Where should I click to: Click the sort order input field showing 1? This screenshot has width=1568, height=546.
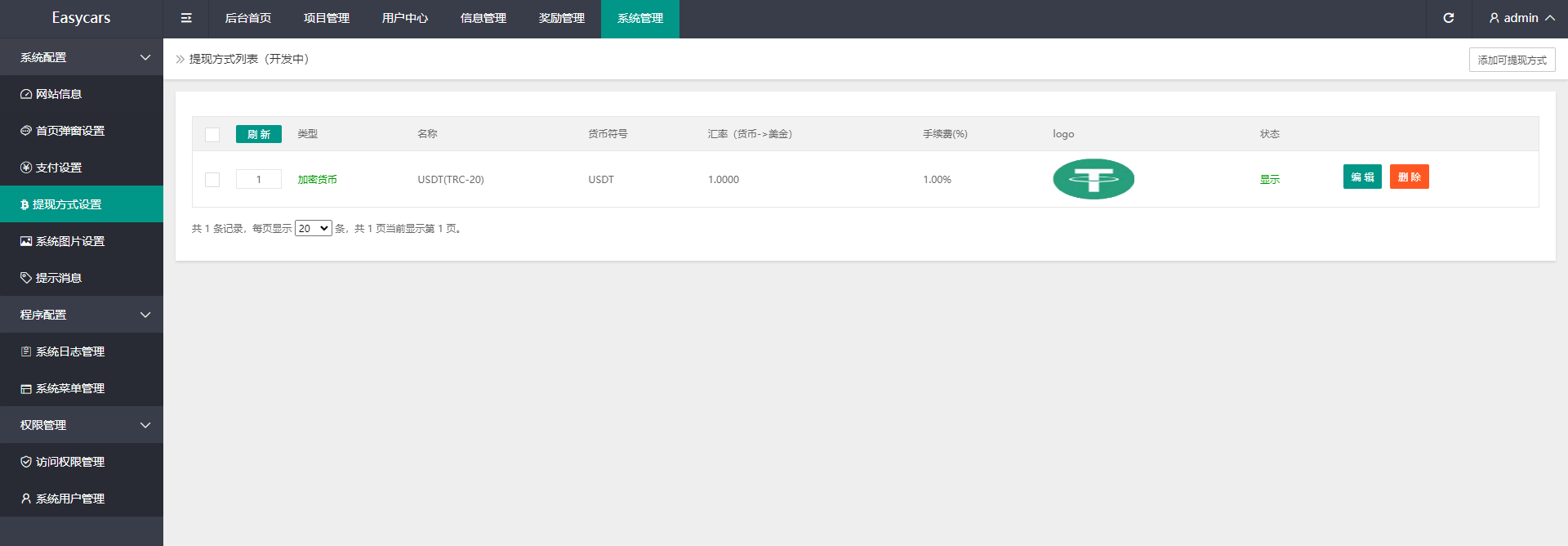coord(259,180)
